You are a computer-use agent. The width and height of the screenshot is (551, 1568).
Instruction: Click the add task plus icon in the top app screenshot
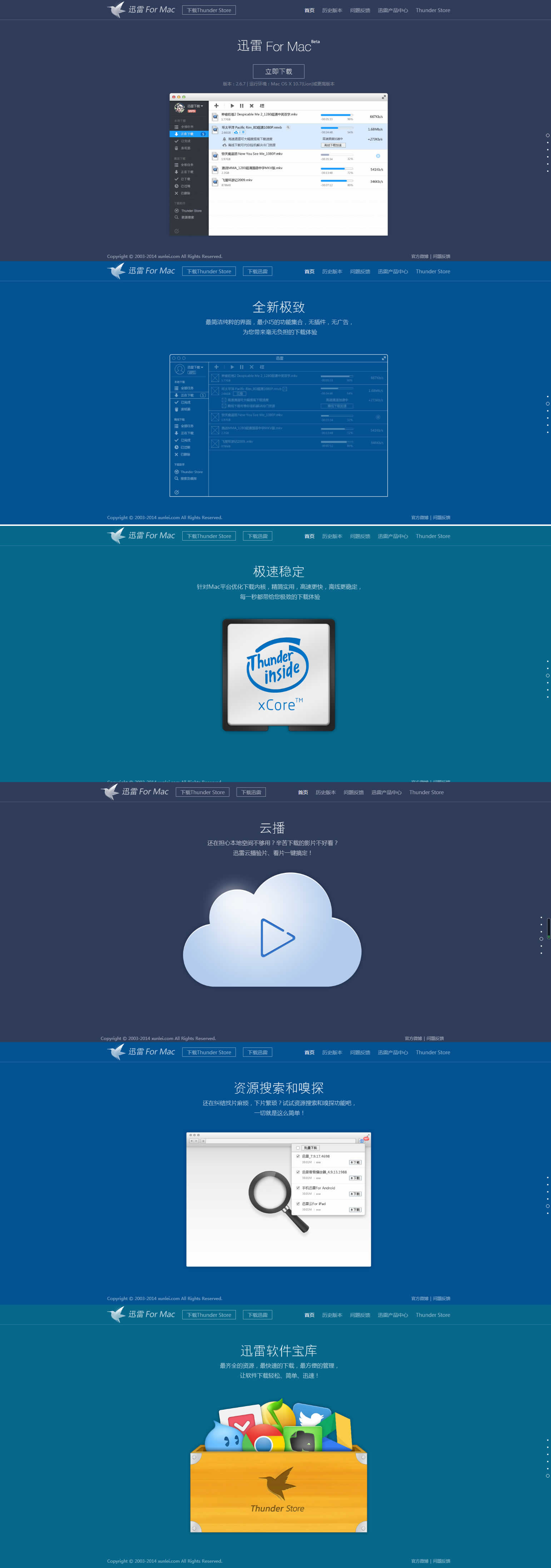[216, 106]
